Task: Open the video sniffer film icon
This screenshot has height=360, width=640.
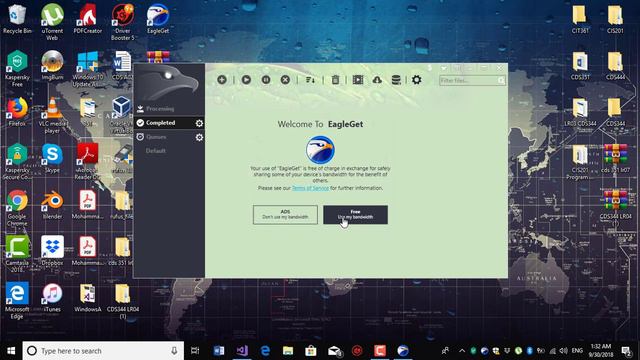Action: click(358, 80)
